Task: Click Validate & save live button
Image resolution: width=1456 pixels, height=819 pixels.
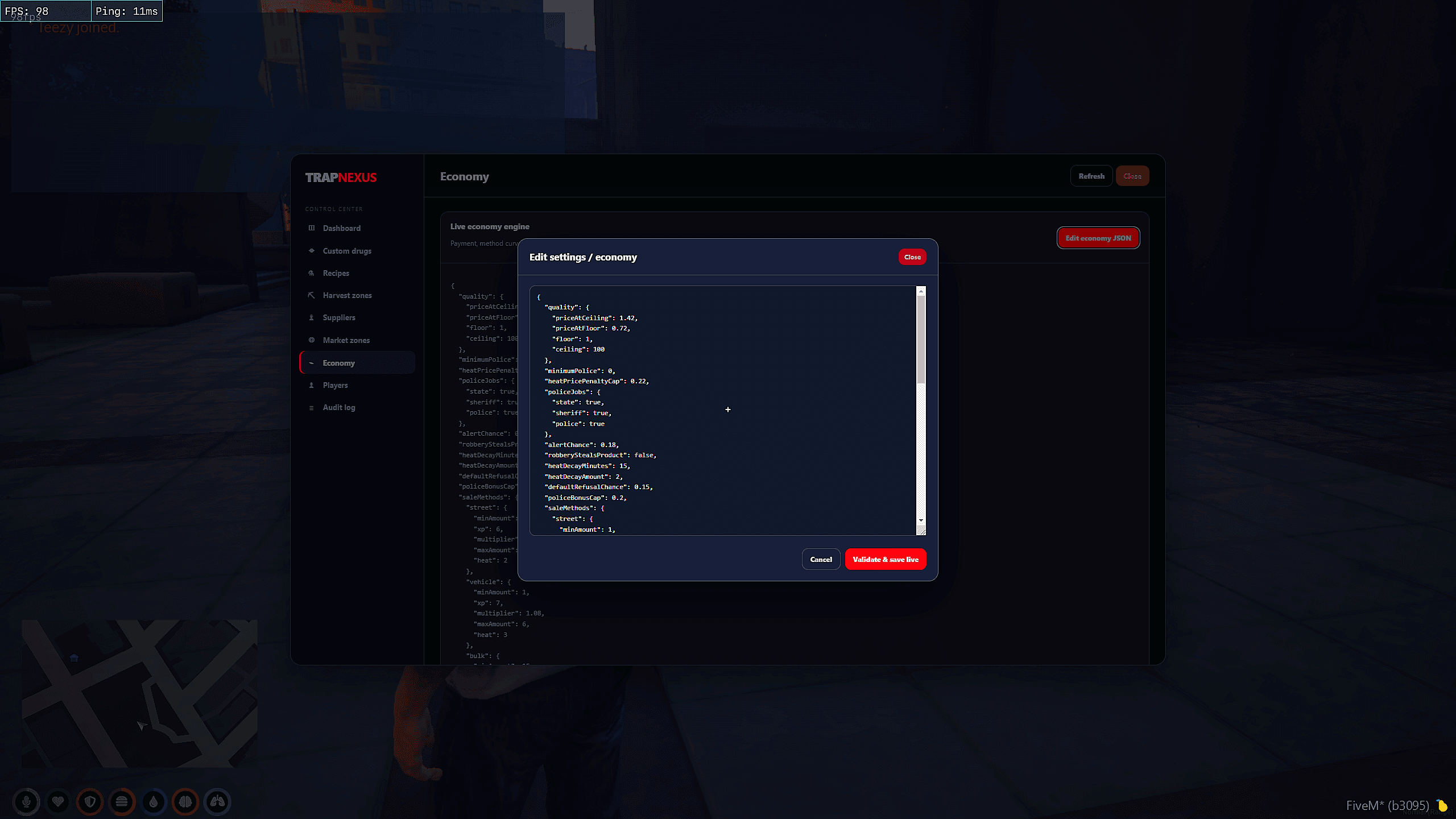Action: coord(886,559)
